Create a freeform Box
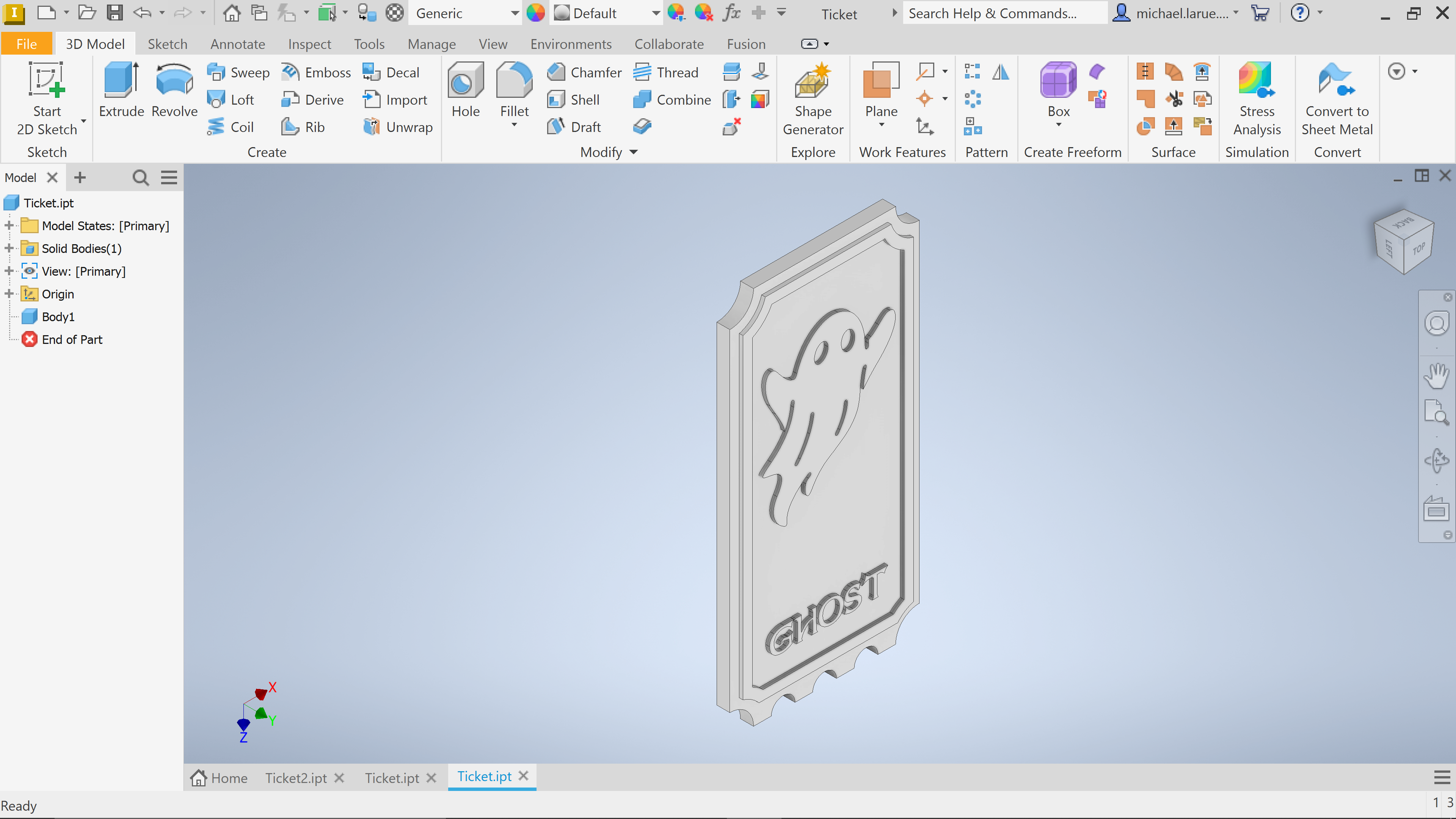Screen dimensions: 1456x819 [1058, 89]
